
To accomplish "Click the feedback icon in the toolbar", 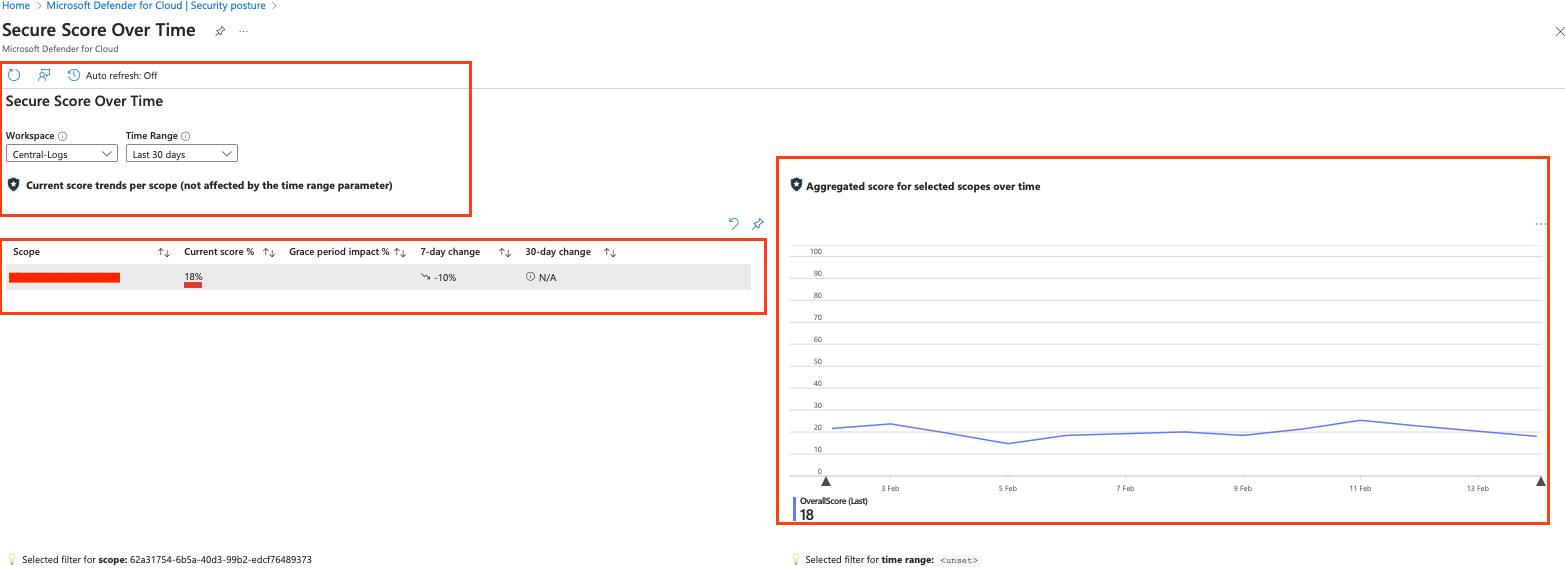I will (44, 75).
